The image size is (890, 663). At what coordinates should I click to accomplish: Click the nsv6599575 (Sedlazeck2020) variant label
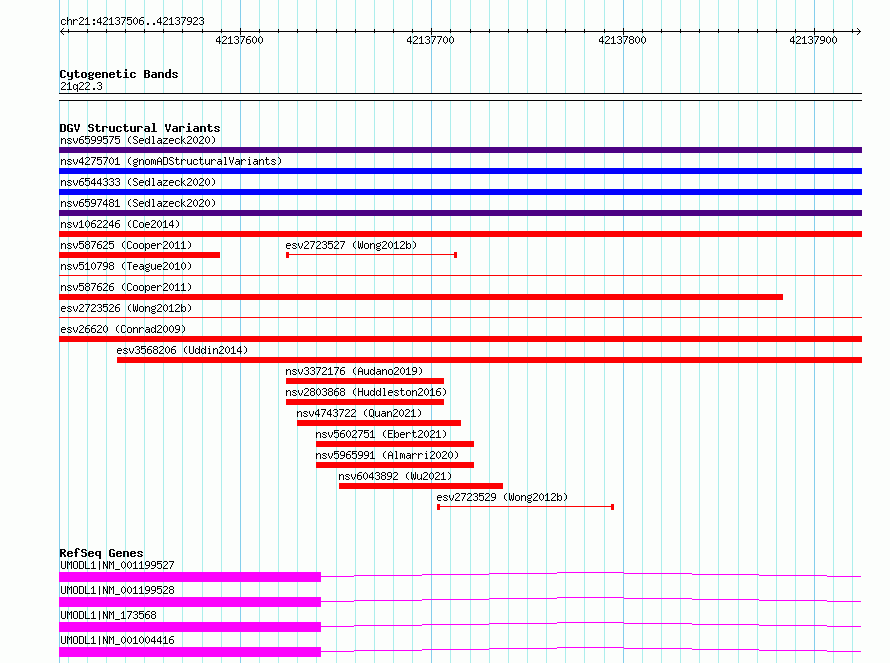click(138, 140)
